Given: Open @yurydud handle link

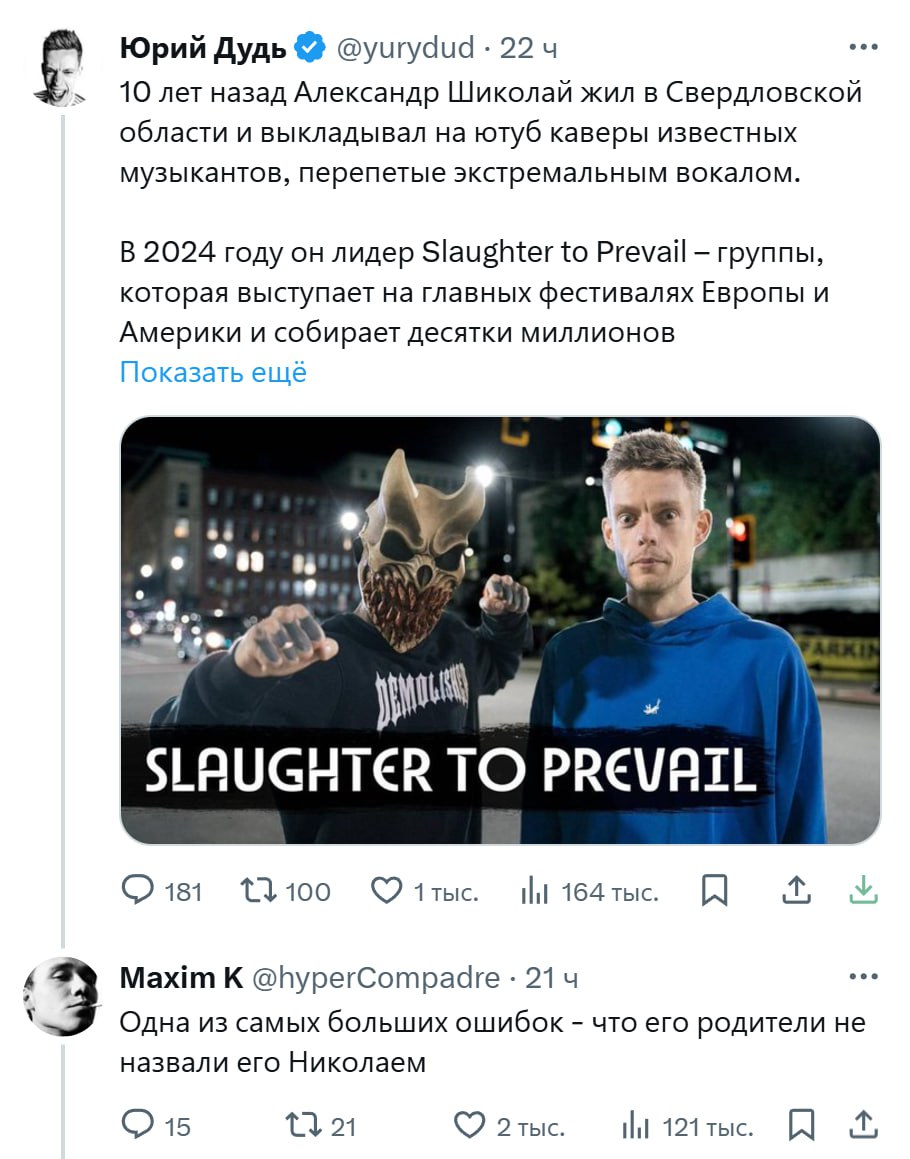Looking at the screenshot, I should tap(405, 49).
